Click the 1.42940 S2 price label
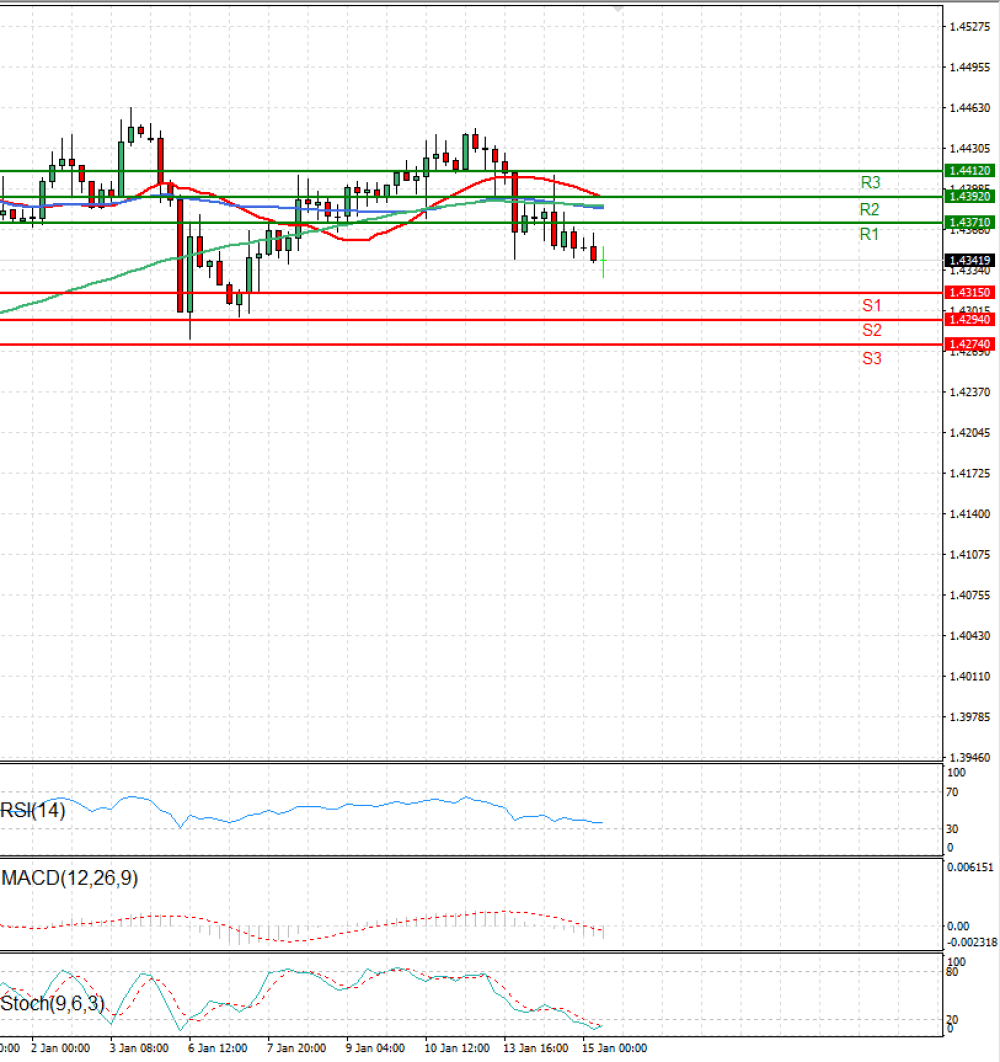The image size is (1000, 1062). click(x=970, y=319)
